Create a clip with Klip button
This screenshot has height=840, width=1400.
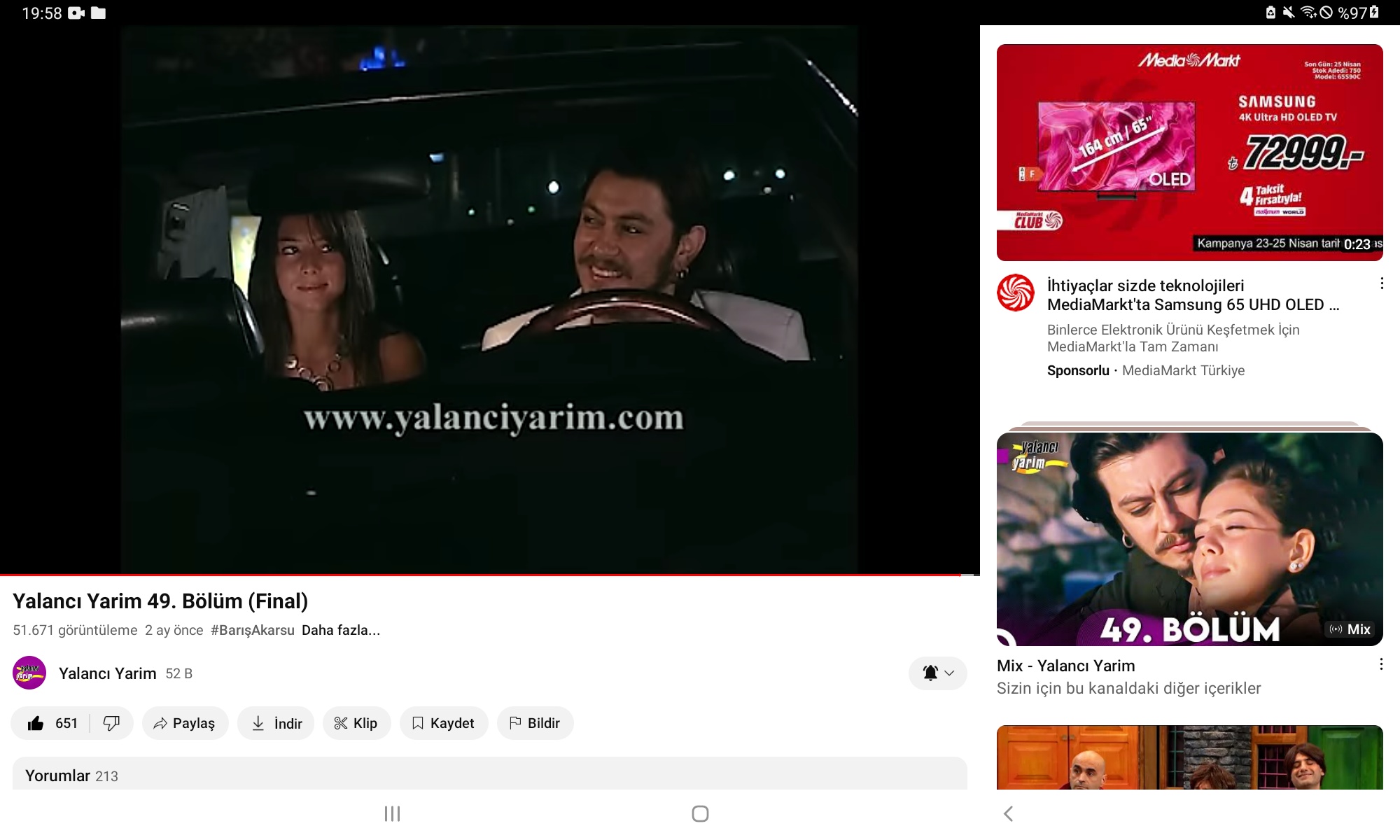pos(356,723)
